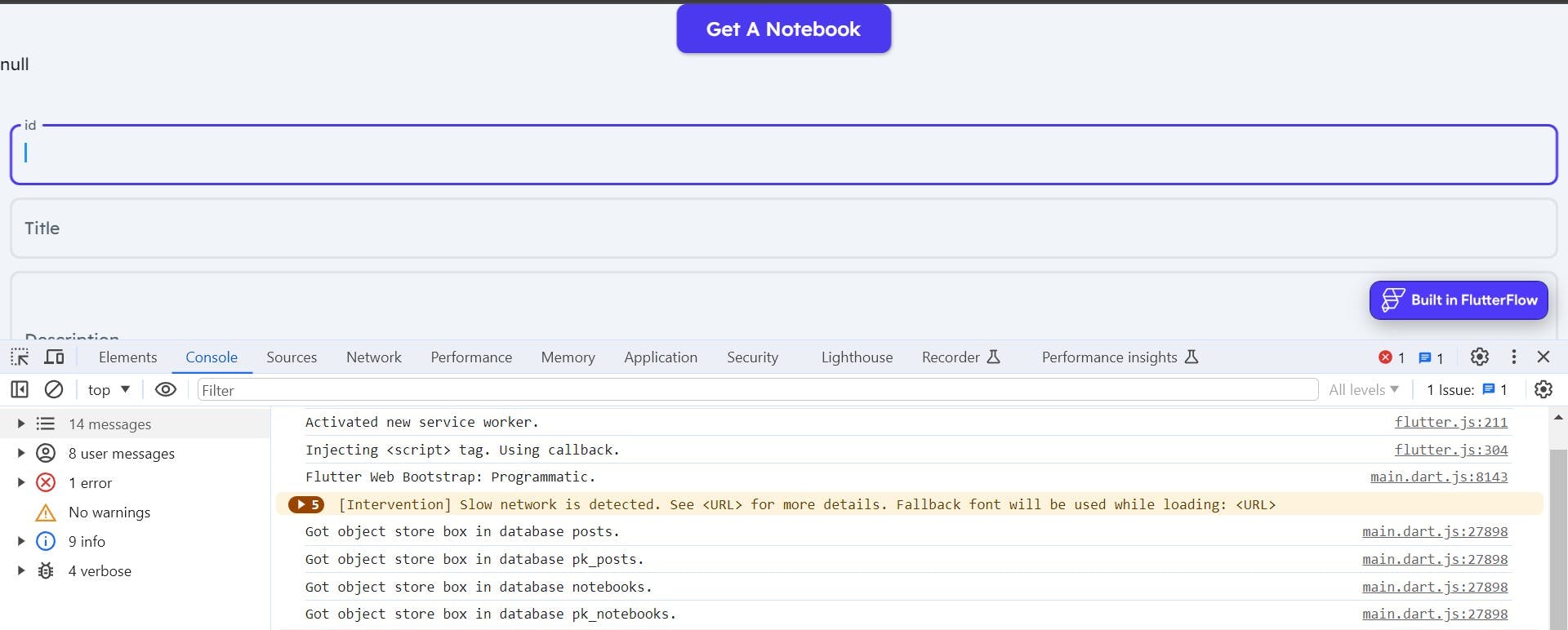Expand the 4 verbose group
Viewport: 1568px width, 630px height.
tap(21, 571)
